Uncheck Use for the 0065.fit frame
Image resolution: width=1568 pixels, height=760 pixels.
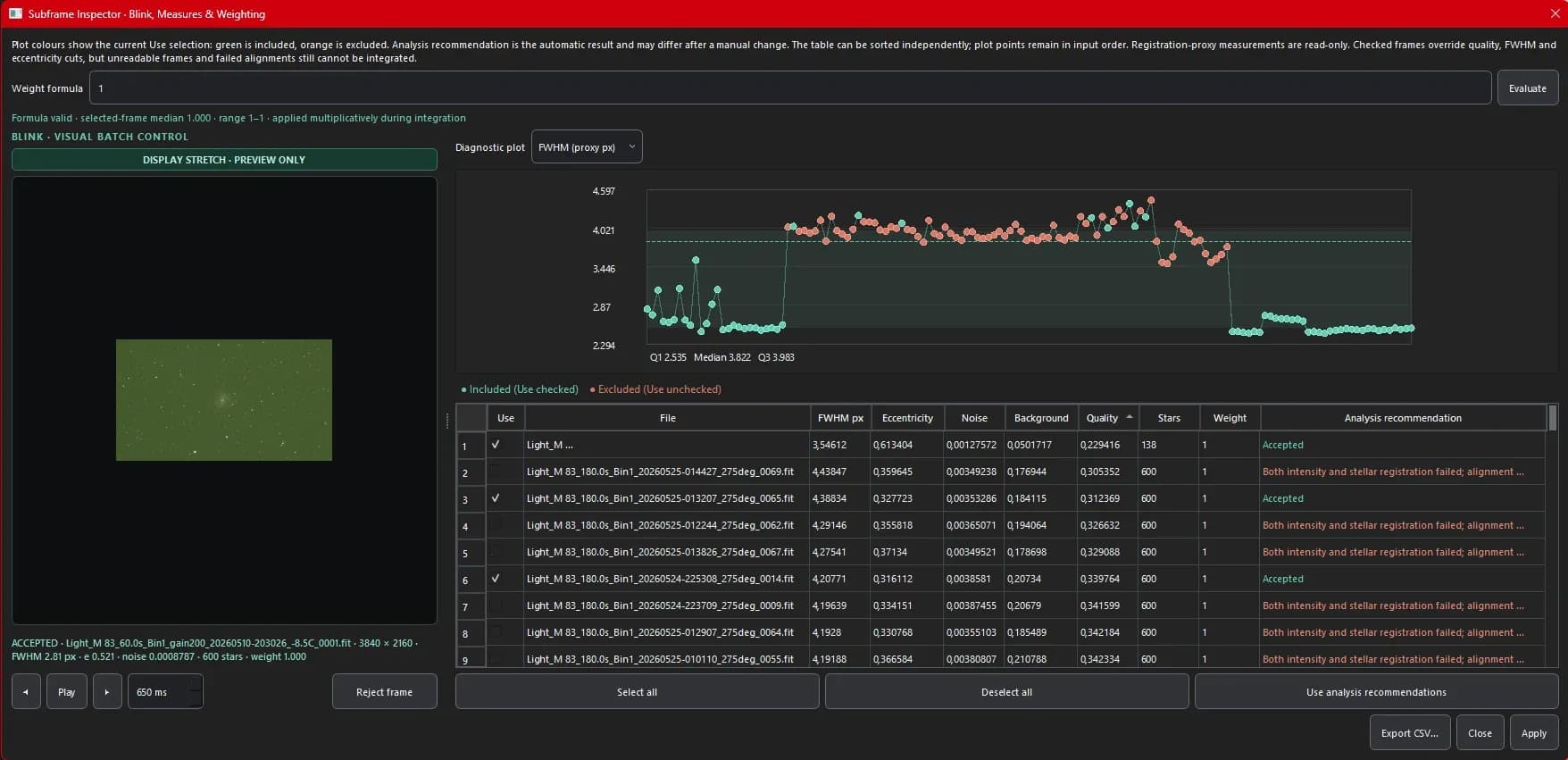pos(496,498)
